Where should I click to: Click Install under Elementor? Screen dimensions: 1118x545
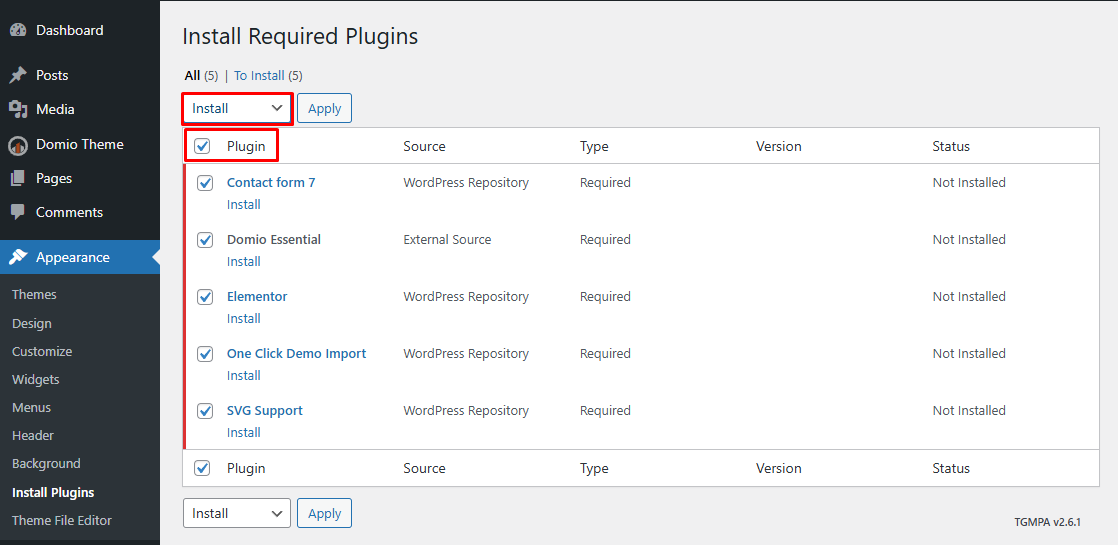244,319
